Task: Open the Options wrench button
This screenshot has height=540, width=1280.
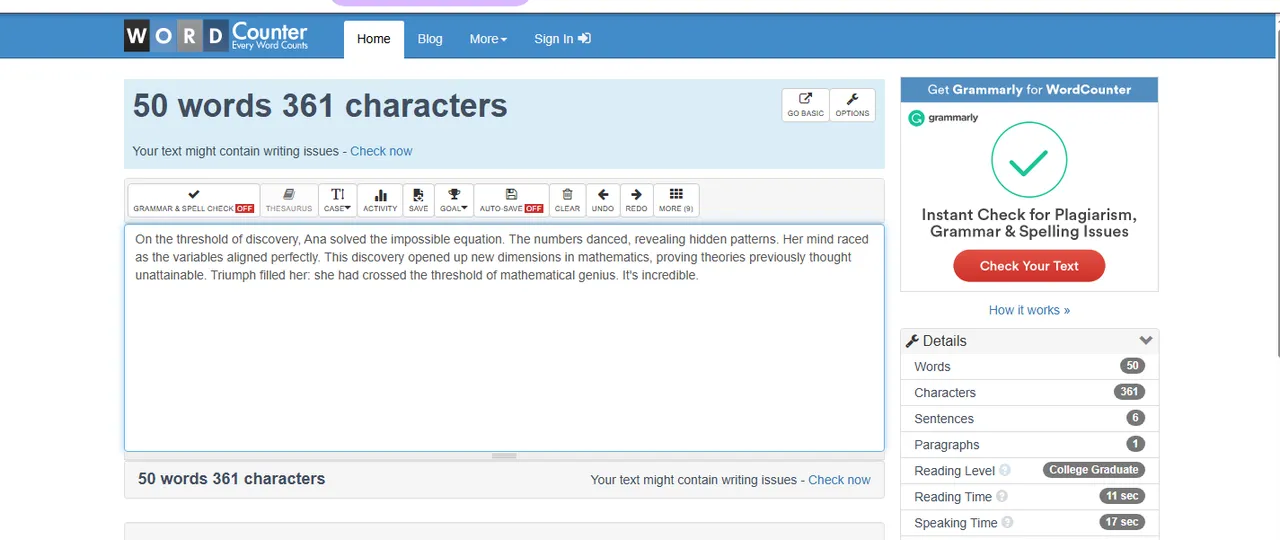Action: pos(852,105)
